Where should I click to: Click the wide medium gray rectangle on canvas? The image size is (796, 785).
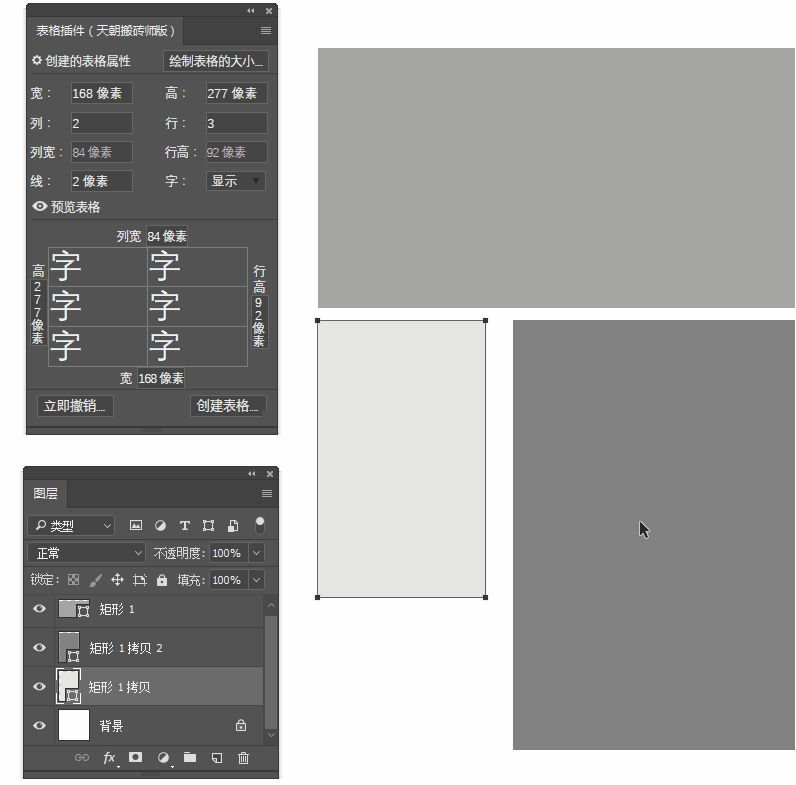click(556, 178)
